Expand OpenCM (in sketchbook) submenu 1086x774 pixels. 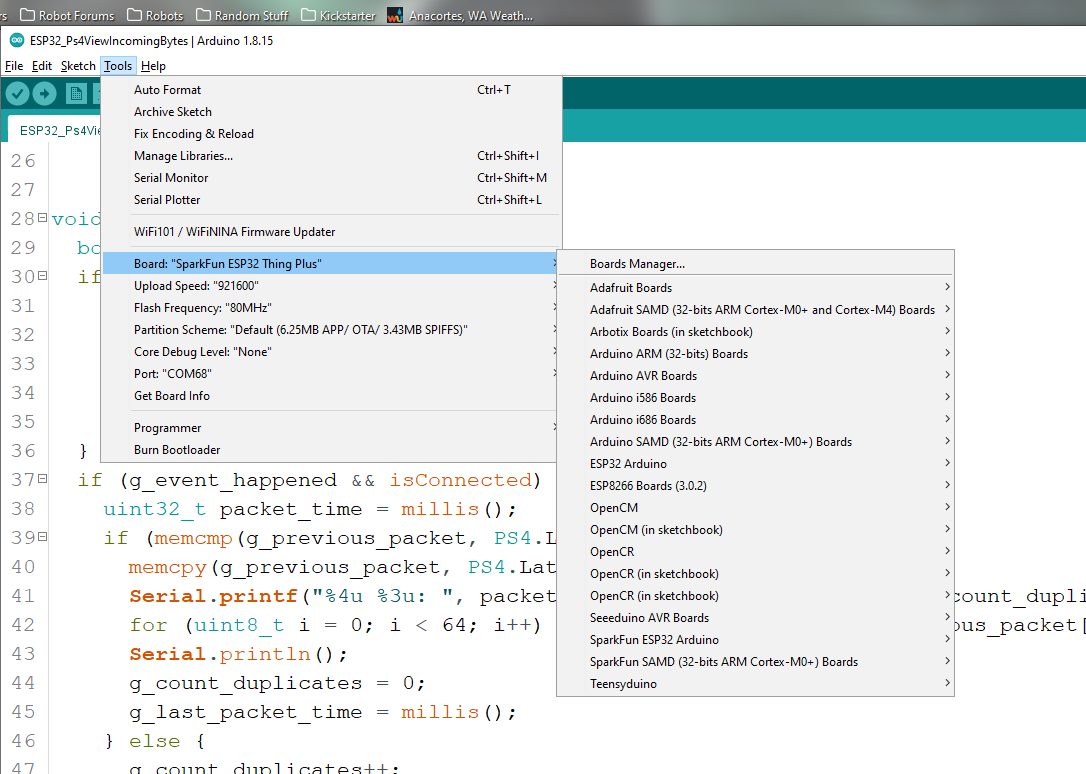[x=756, y=530]
